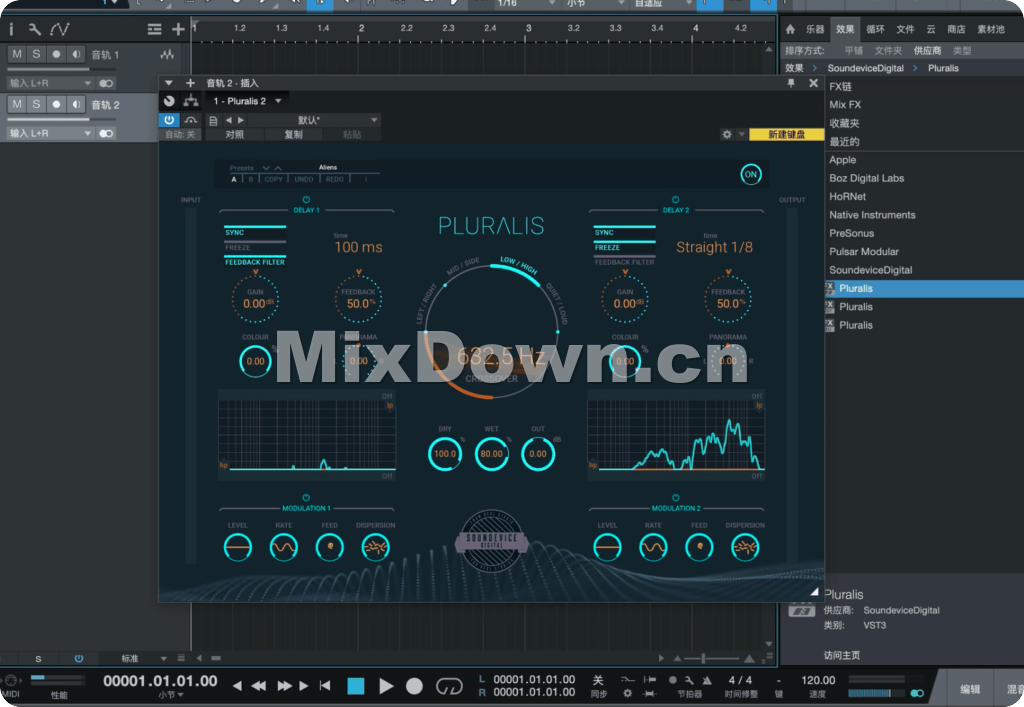Solo 音轨 2
Image resolution: width=1024 pixels, height=707 pixels.
37,104
